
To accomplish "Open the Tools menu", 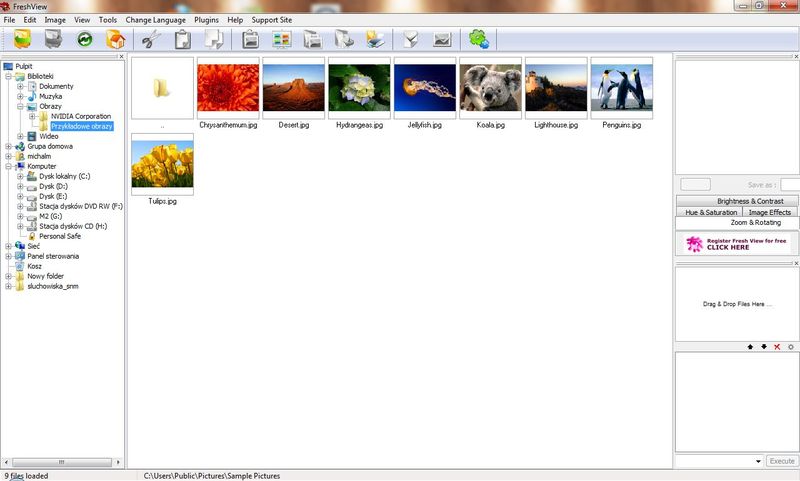I will point(108,20).
